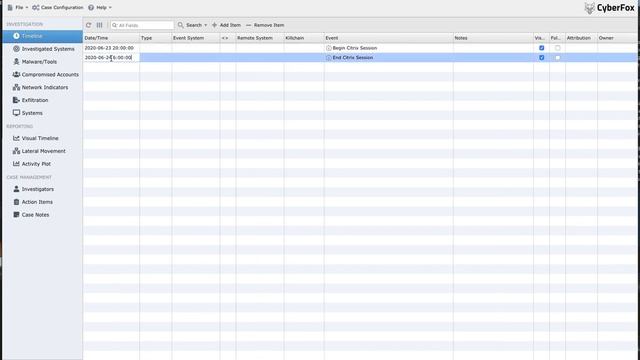Image resolution: width=640 pixels, height=360 pixels.
Task: Click the Systems monitor icon
Action: (x=16, y=113)
